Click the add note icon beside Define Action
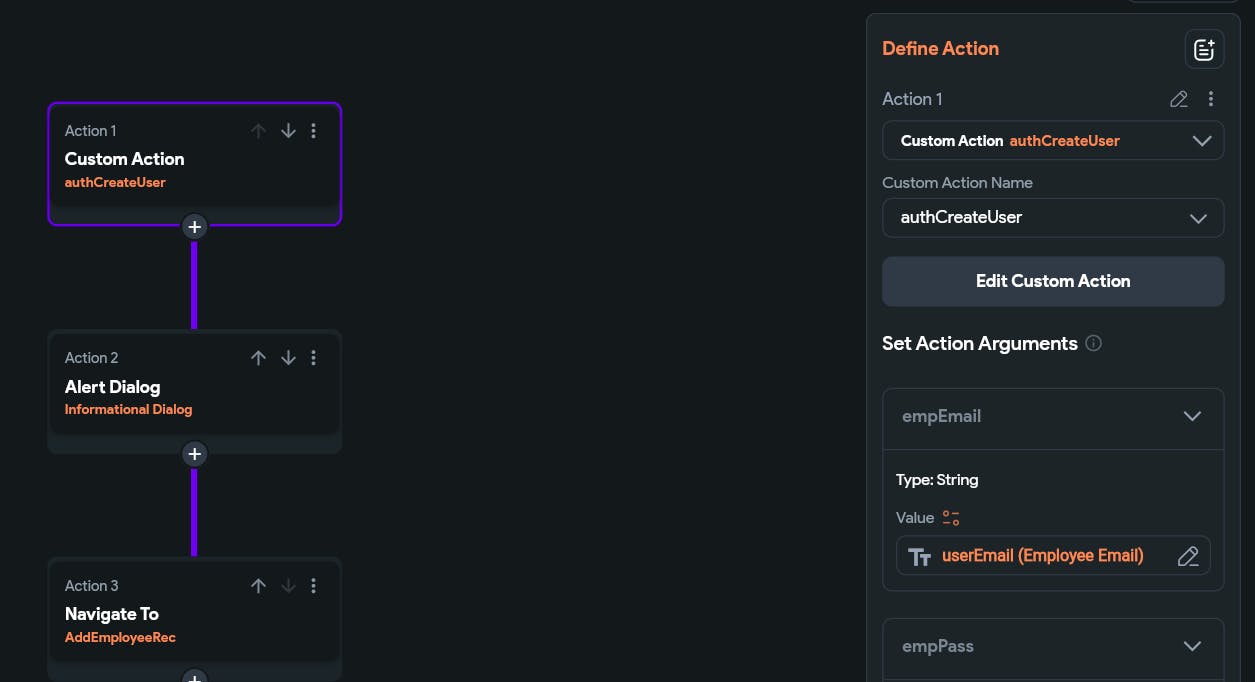 pos(1204,49)
